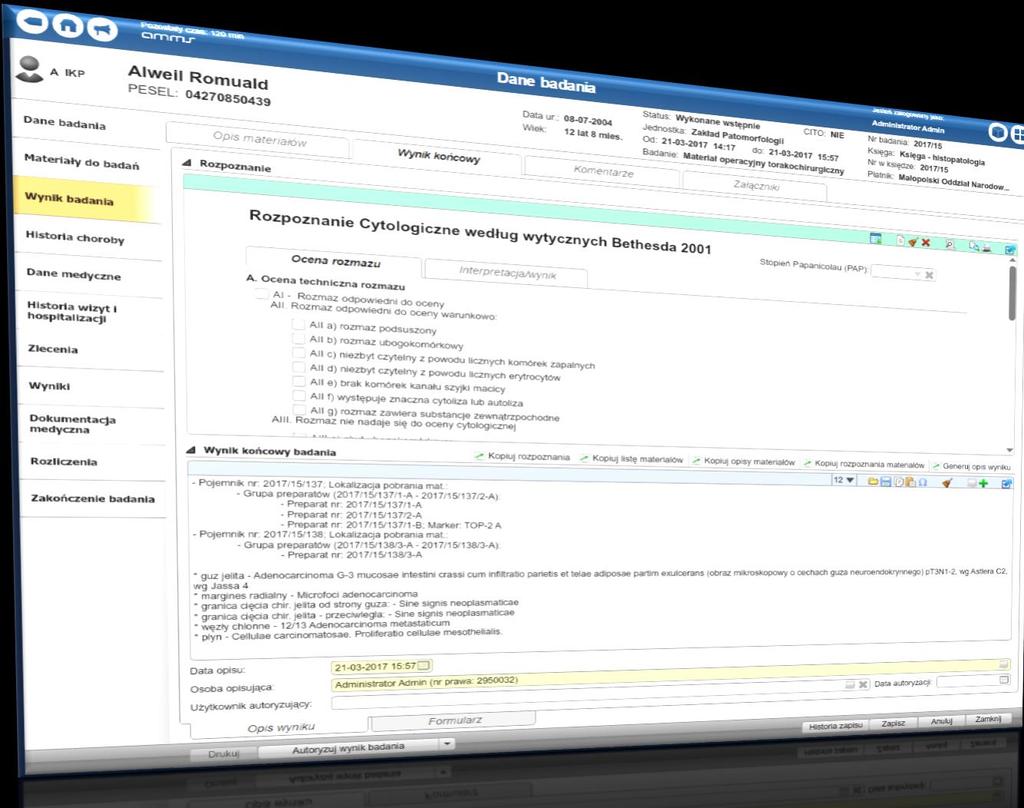Maximize result editor with blue expand icon
Image resolution: width=1024 pixels, height=808 pixels.
[x=1007, y=484]
